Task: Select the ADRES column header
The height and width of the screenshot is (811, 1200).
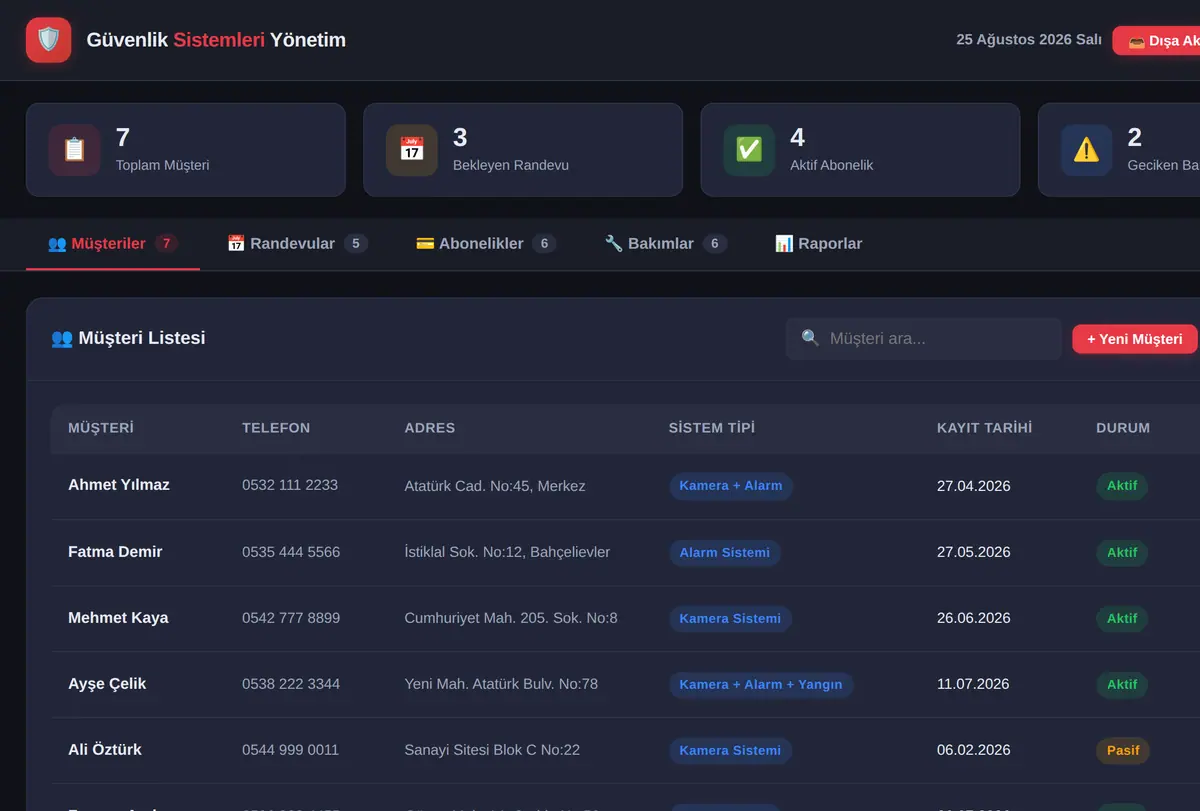Action: (x=430, y=428)
